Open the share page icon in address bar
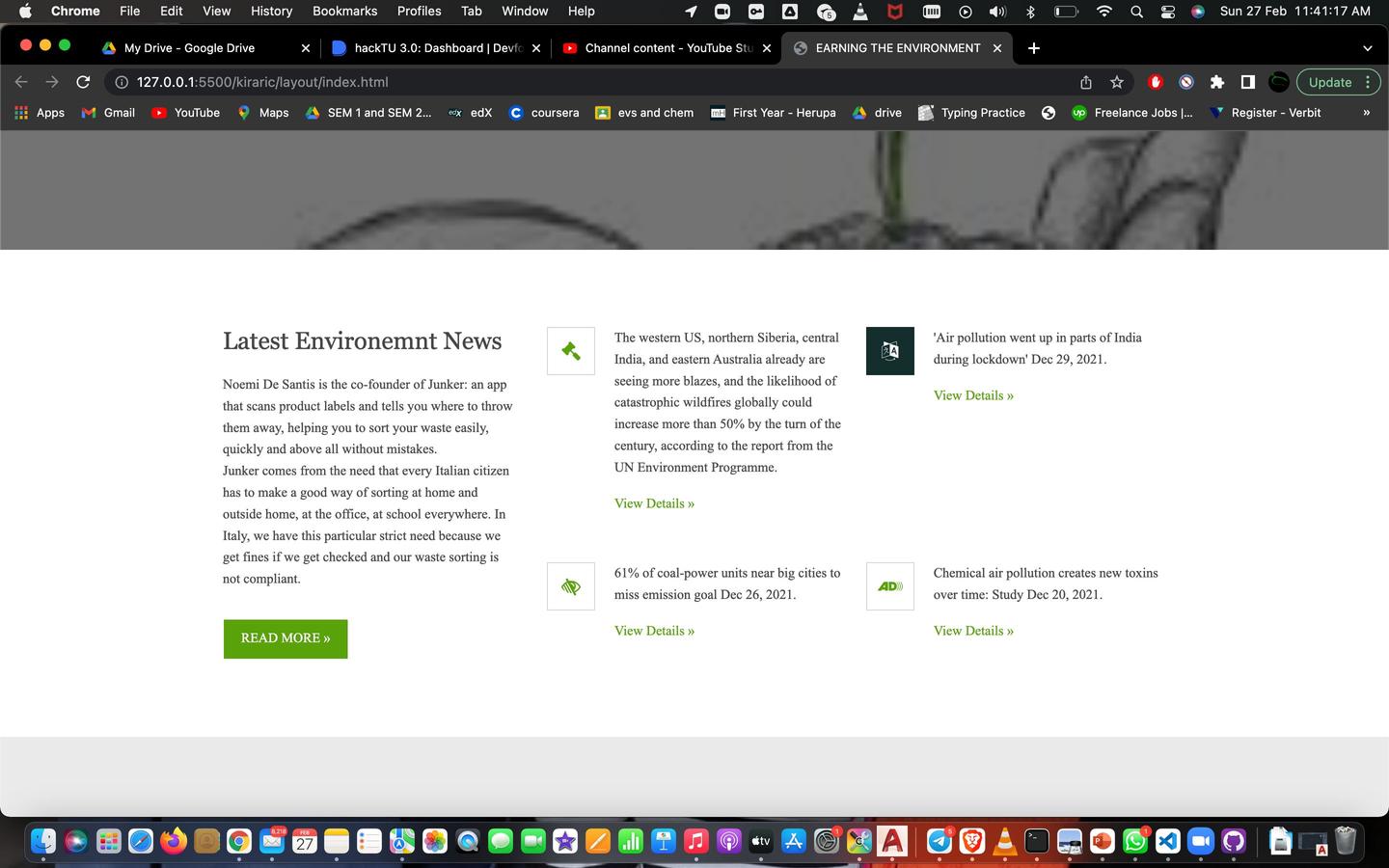1389x868 pixels. 1086,82
